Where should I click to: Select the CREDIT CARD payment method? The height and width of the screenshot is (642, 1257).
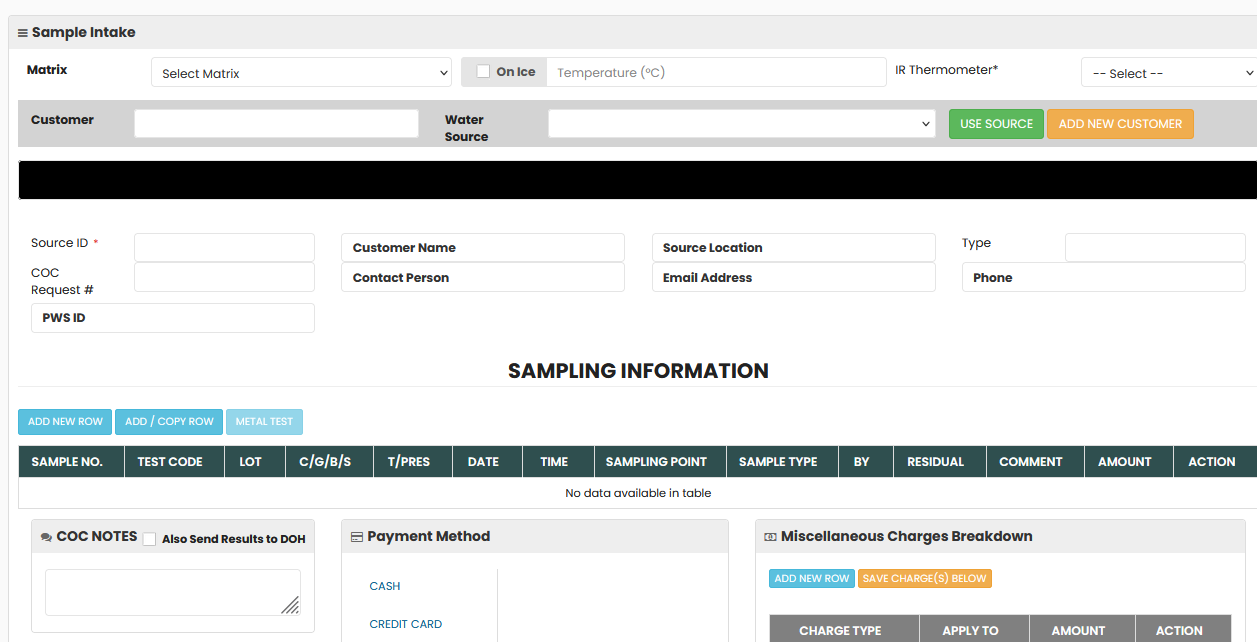(405, 624)
